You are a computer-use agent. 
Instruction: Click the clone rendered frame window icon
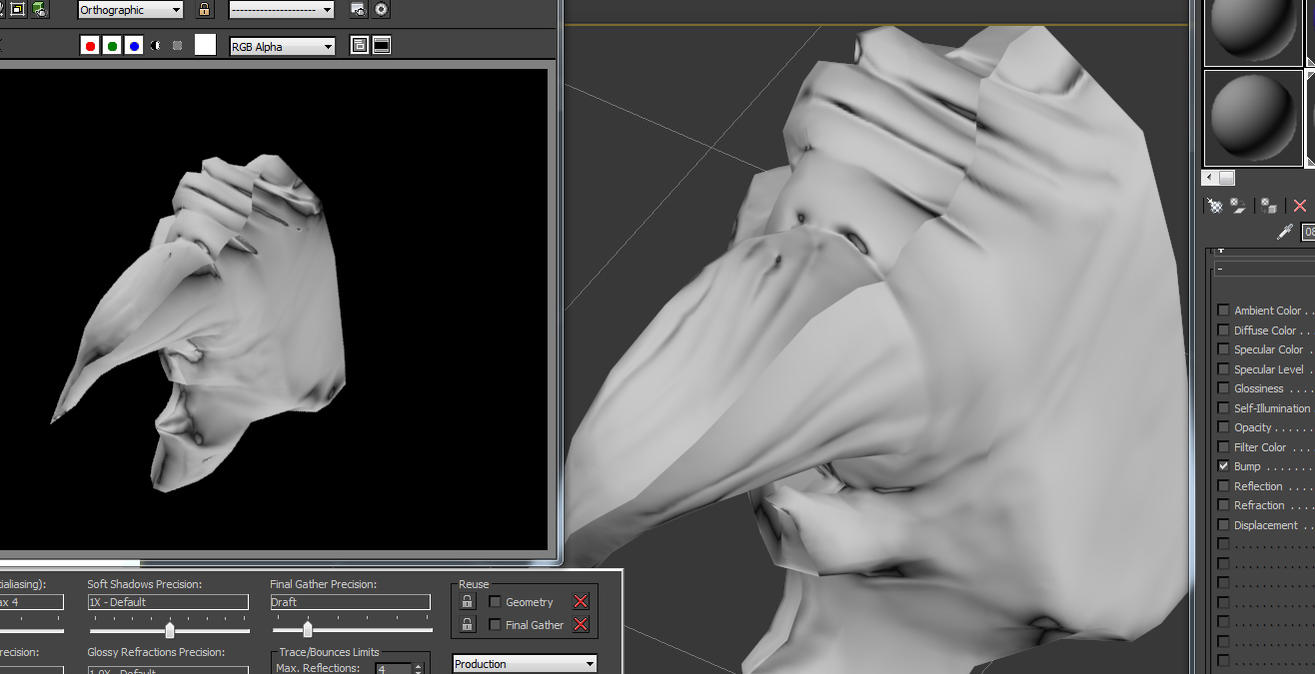point(358,45)
